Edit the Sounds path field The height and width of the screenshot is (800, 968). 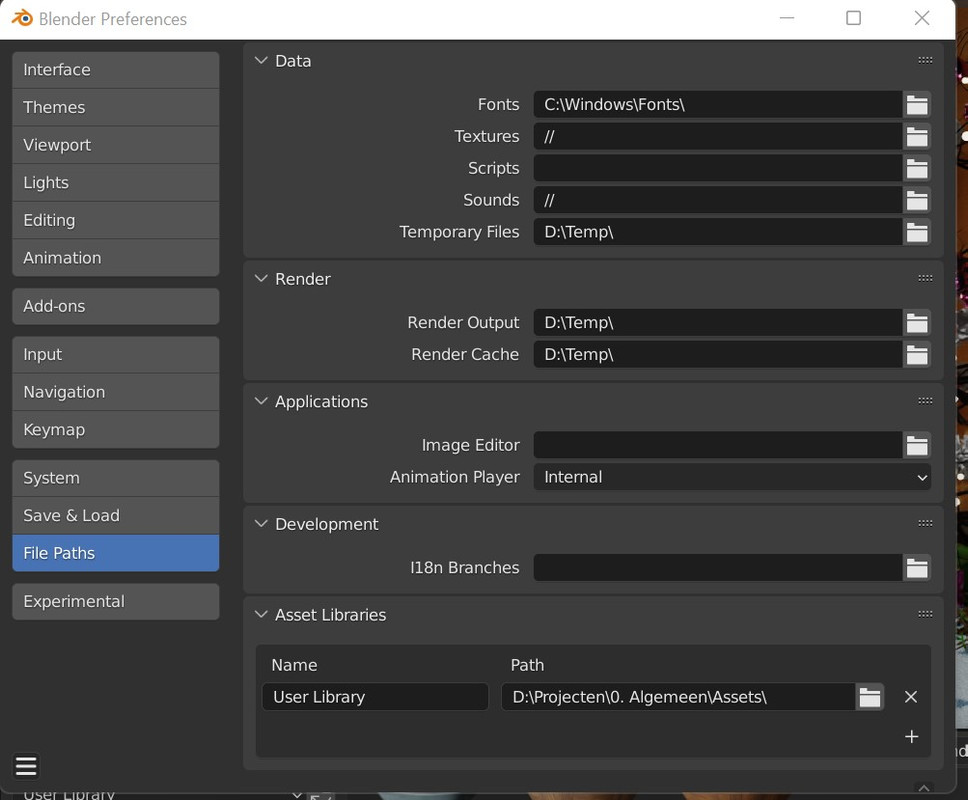(x=718, y=200)
